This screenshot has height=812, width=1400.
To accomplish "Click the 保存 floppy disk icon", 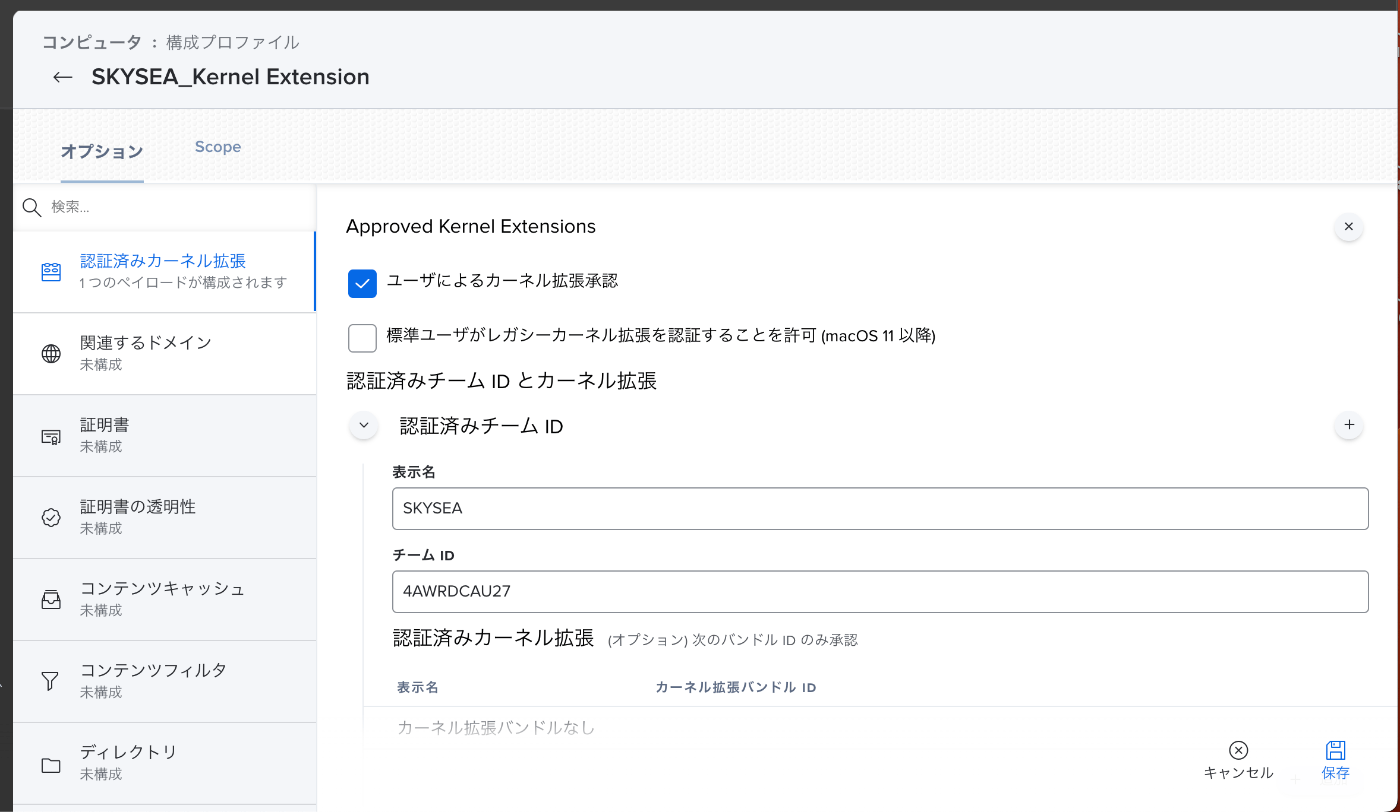I will [x=1335, y=751].
